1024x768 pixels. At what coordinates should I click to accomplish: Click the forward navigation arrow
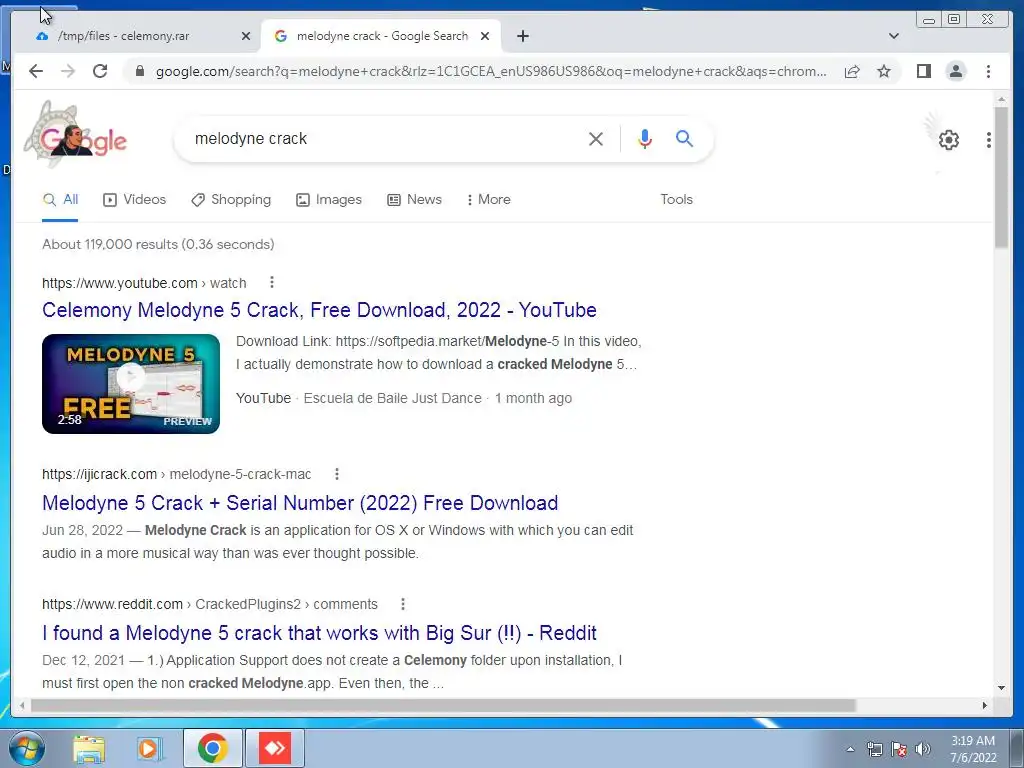tap(68, 71)
